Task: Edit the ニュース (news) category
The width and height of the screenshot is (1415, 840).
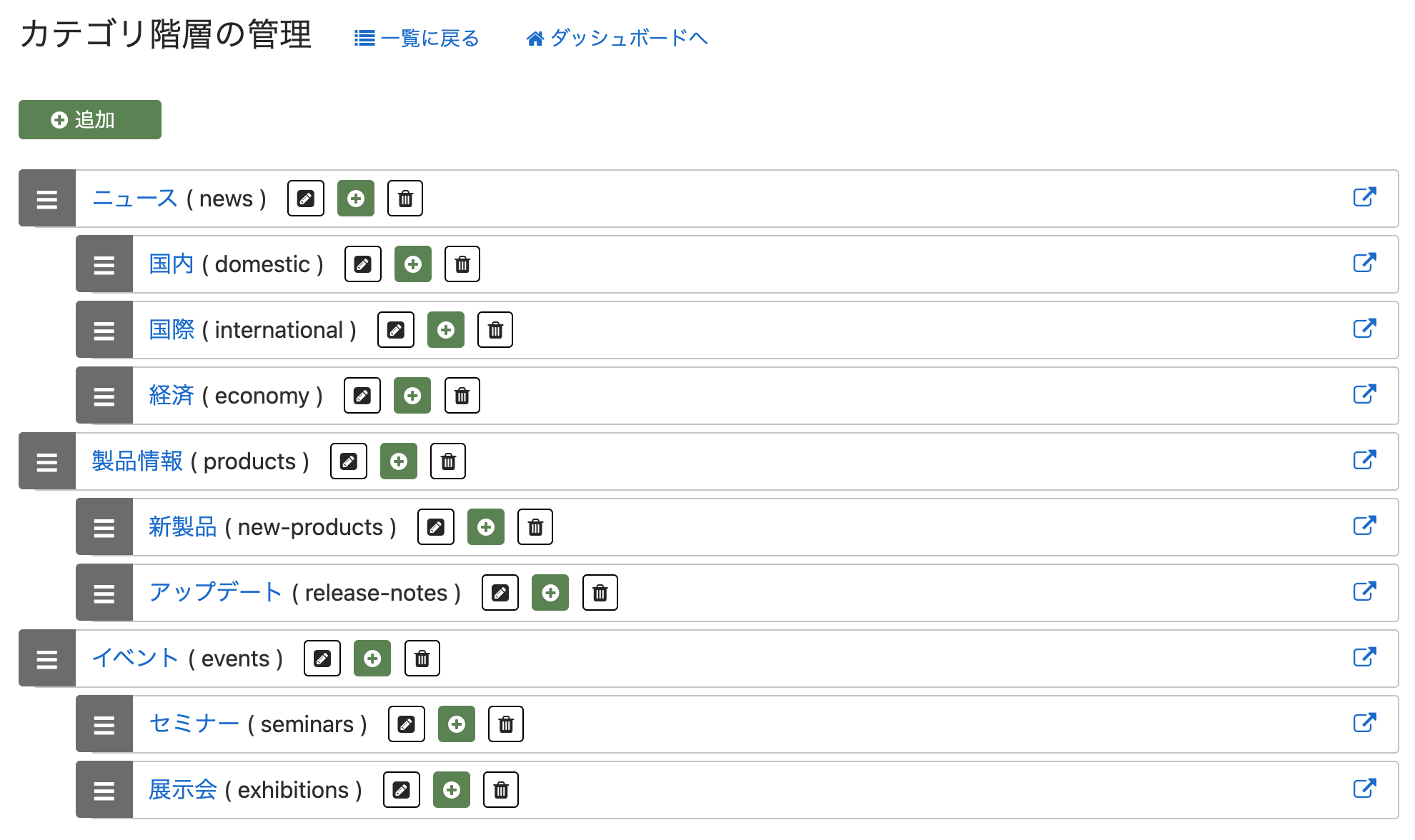Action: point(306,199)
